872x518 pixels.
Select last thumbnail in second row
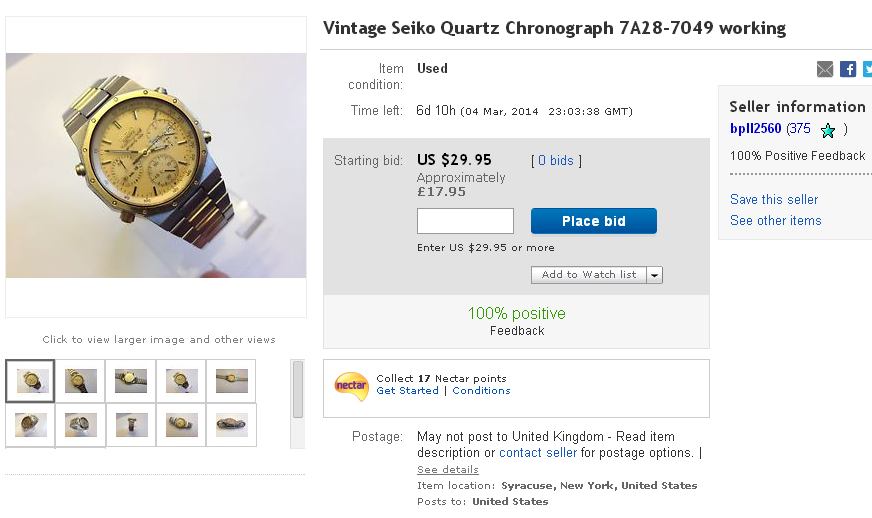[x=231, y=424]
